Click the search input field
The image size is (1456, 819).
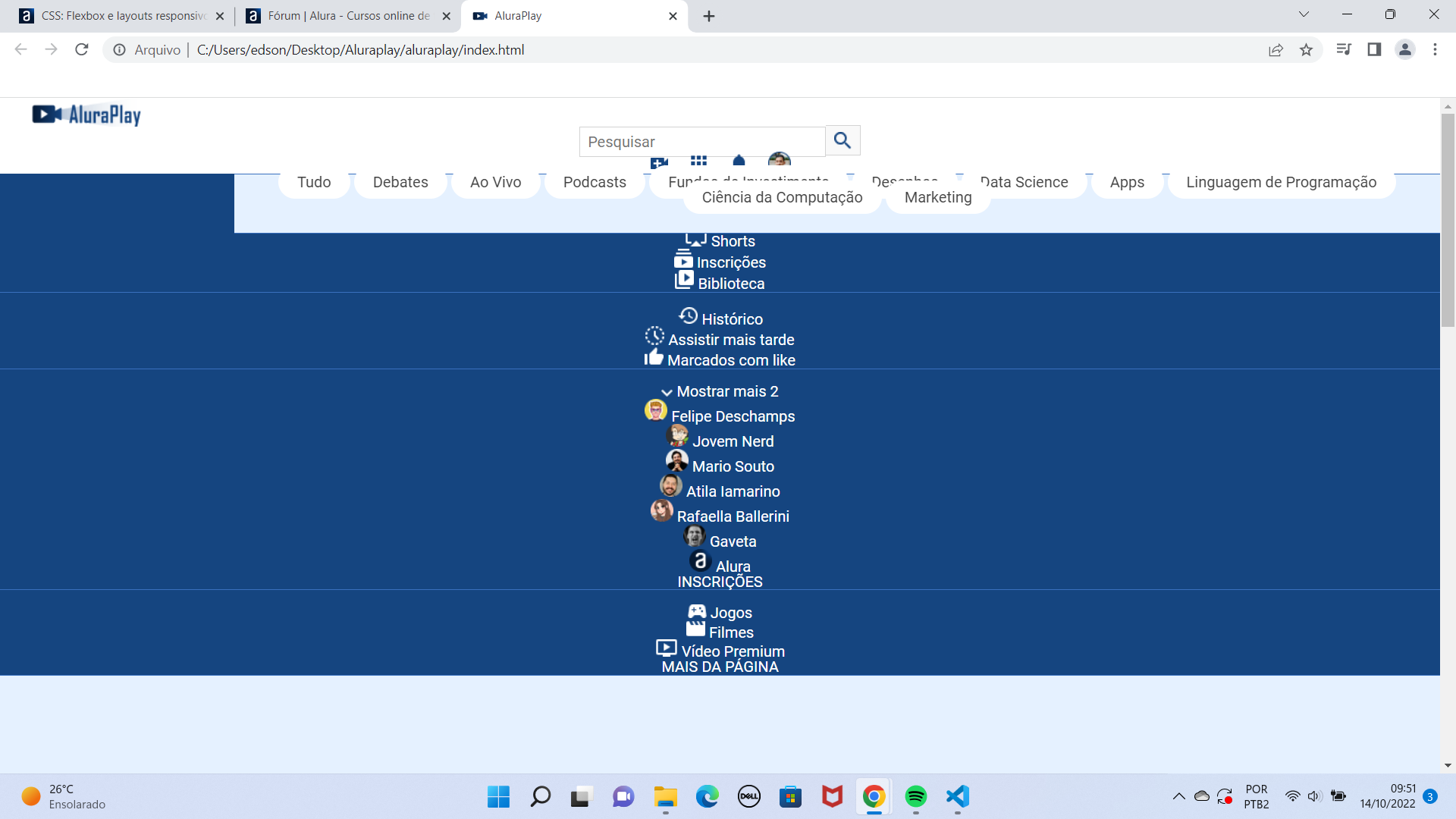(x=702, y=141)
